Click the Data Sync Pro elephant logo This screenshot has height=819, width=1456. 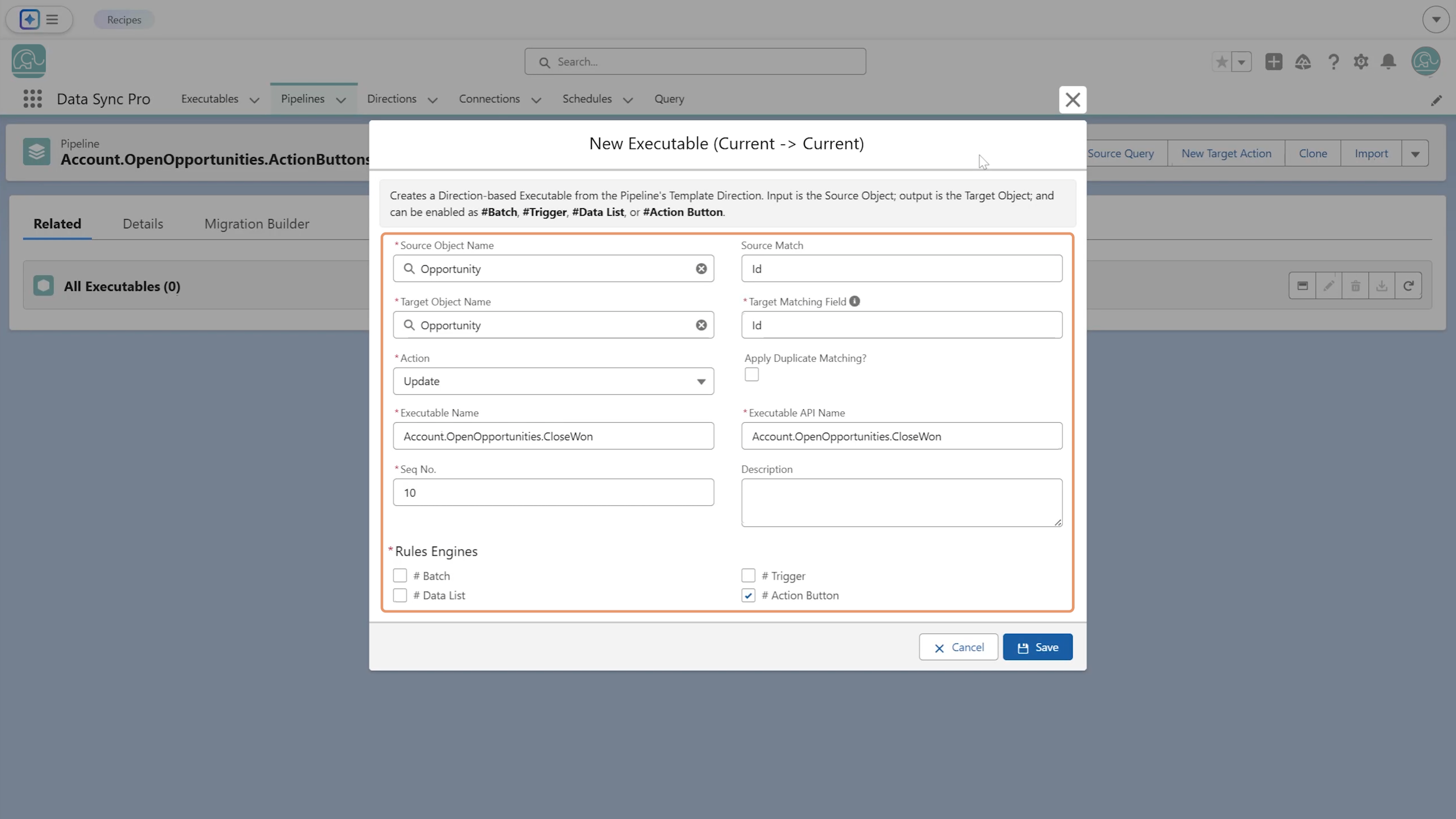coord(29,61)
